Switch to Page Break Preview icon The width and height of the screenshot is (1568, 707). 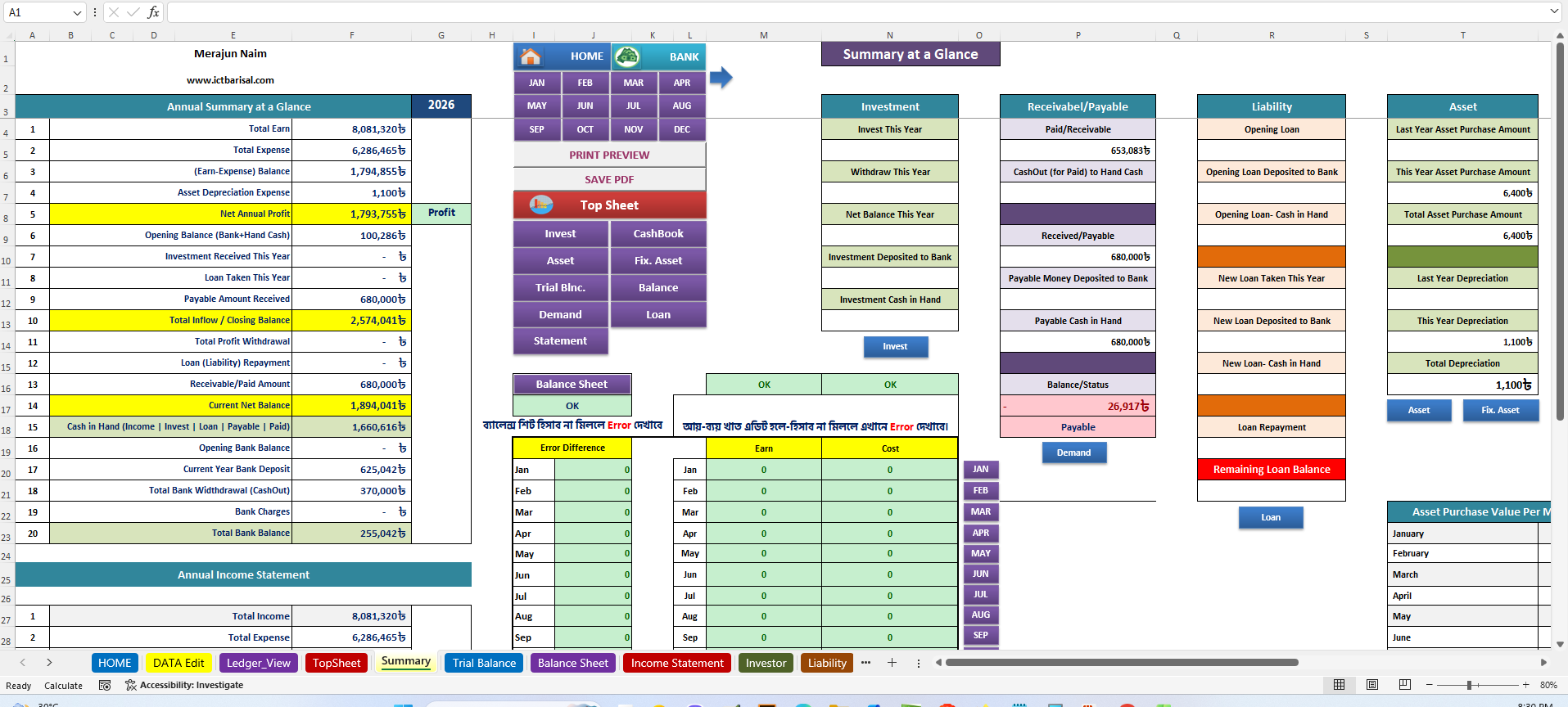1405,685
